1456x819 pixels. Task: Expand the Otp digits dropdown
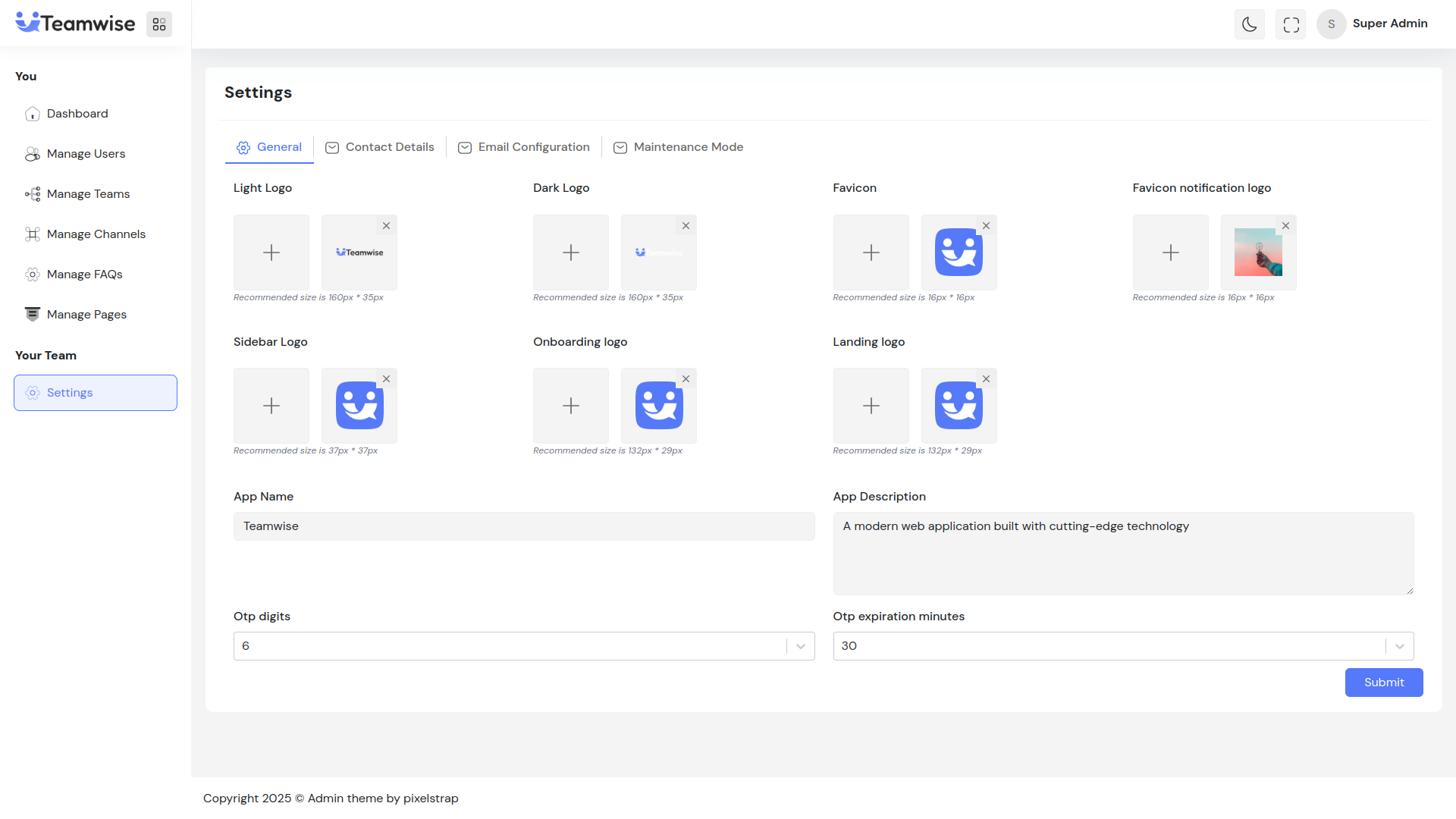[800, 646]
